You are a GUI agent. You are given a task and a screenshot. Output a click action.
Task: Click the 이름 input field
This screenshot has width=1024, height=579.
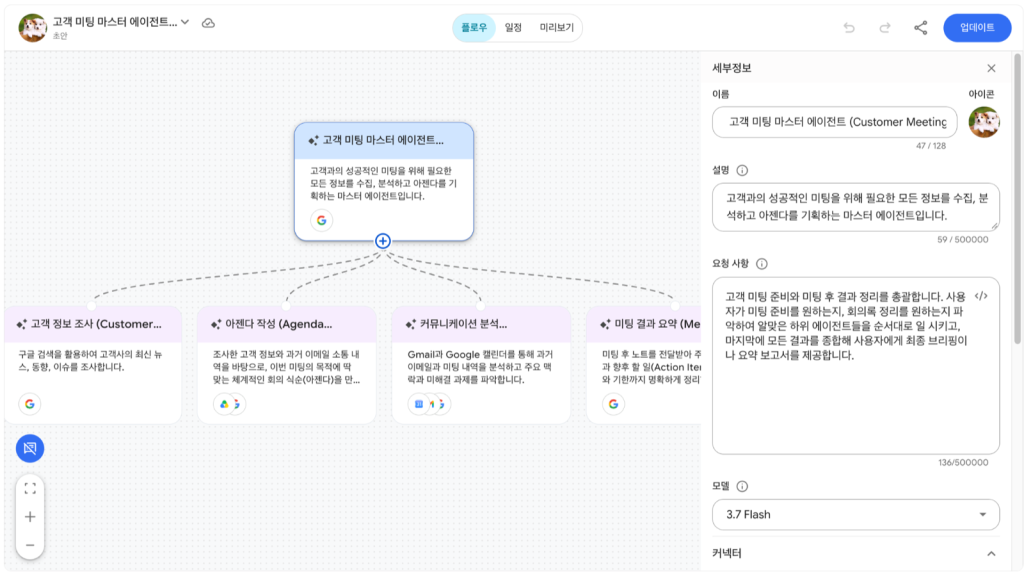(x=835, y=122)
